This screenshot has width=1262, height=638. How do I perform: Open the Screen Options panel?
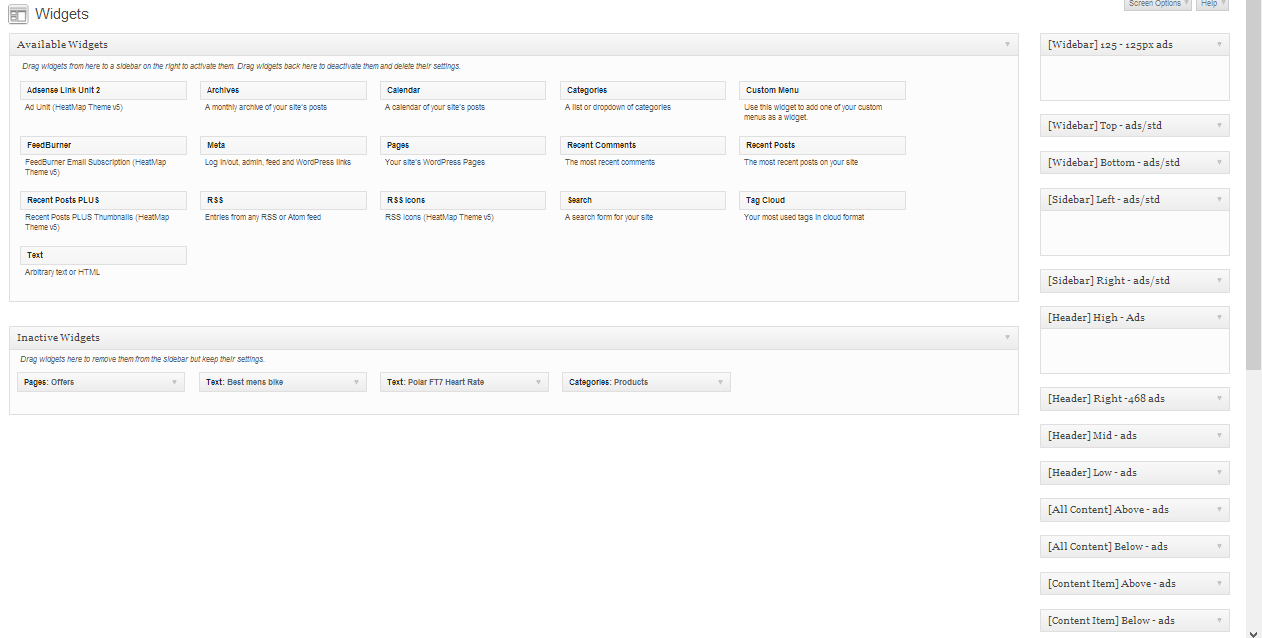pyautogui.click(x=1158, y=4)
